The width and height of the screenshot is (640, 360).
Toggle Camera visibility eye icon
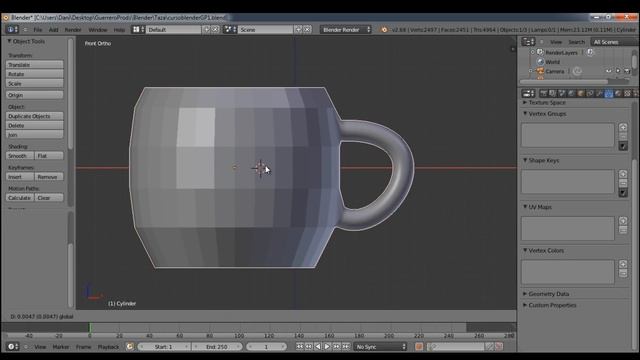click(609, 71)
